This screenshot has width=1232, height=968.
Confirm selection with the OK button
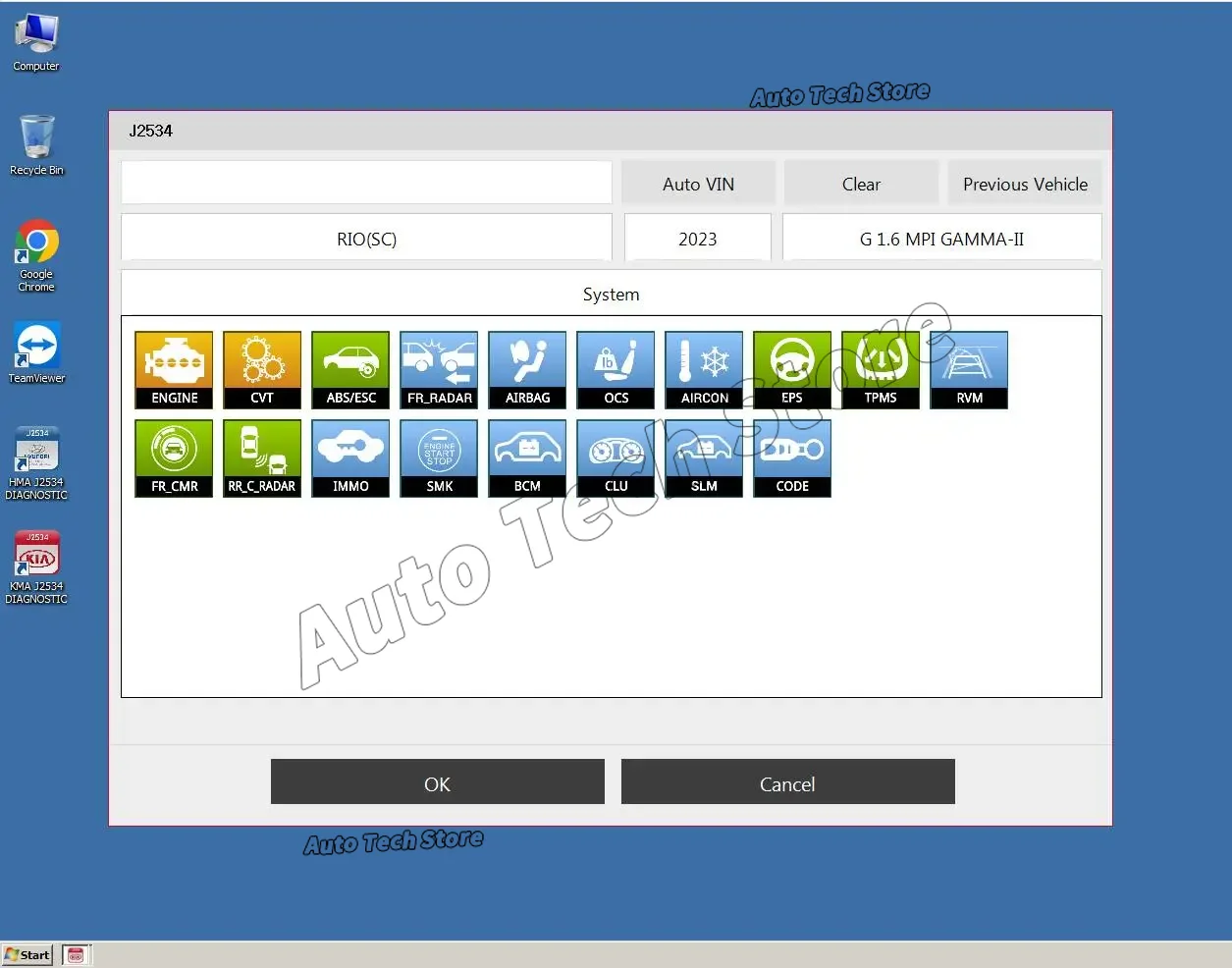pyautogui.click(x=437, y=782)
